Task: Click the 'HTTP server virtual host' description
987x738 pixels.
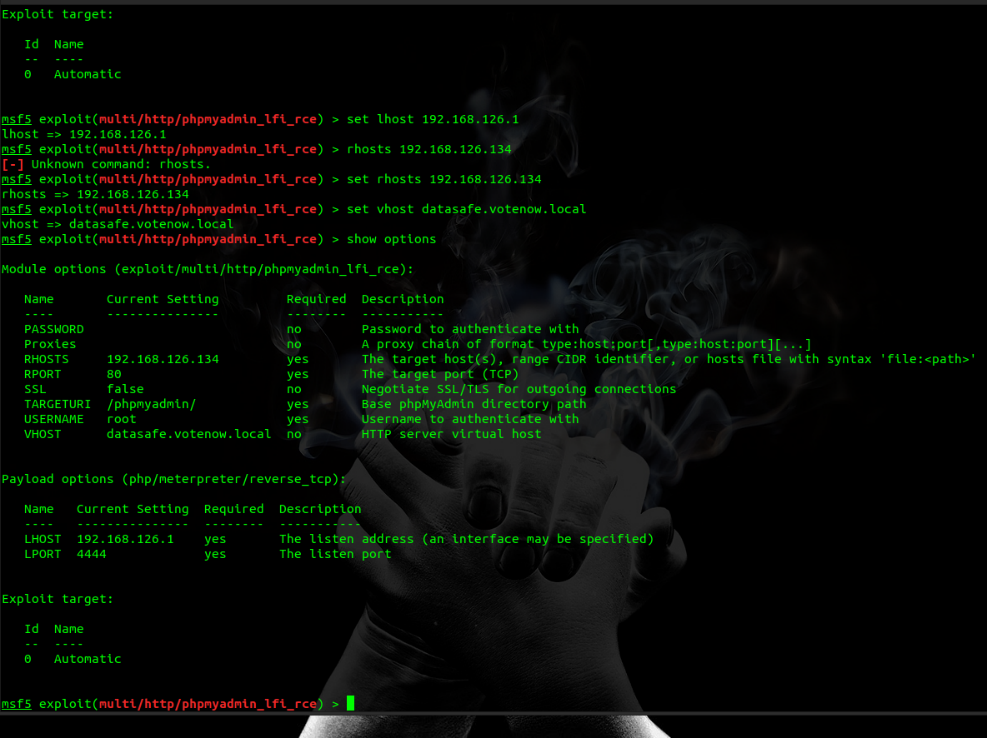Action: tap(451, 434)
